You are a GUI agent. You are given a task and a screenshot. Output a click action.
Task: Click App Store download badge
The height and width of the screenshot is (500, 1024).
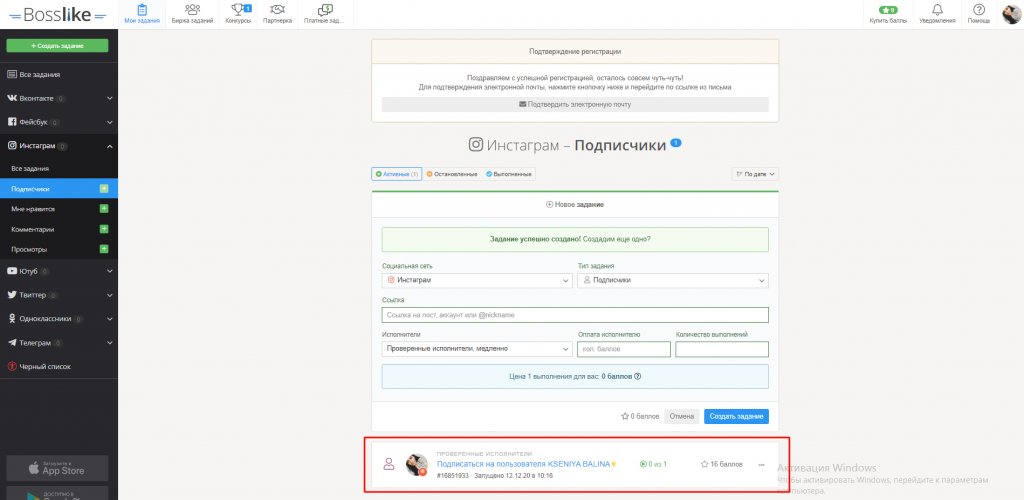(57, 468)
